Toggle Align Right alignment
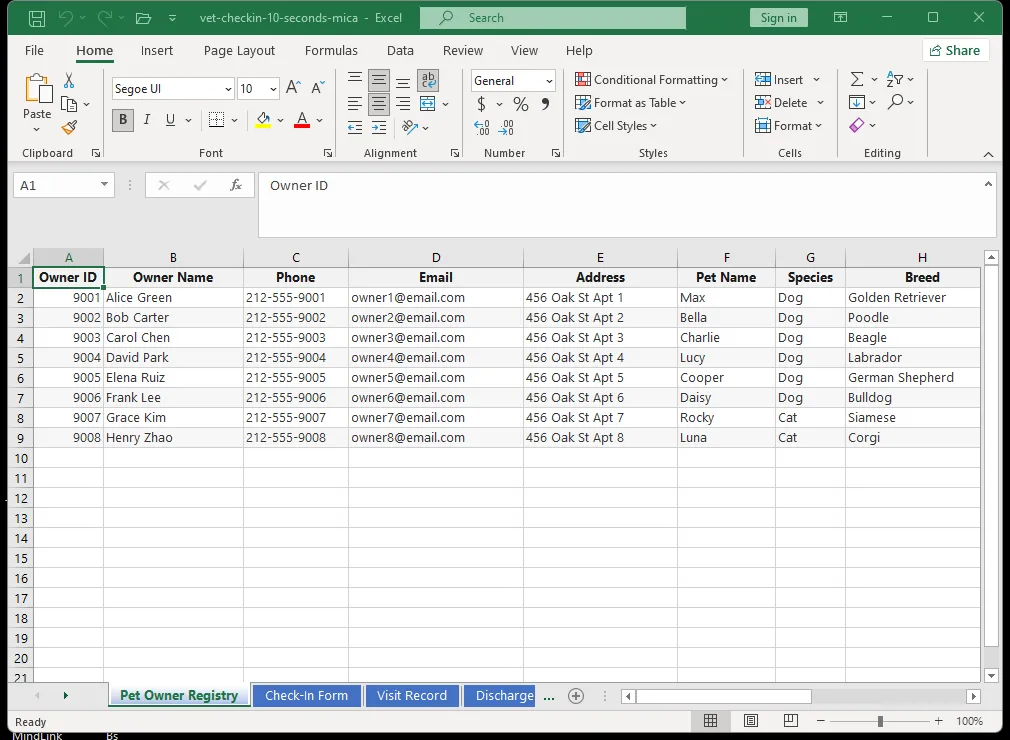 tap(403, 104)
